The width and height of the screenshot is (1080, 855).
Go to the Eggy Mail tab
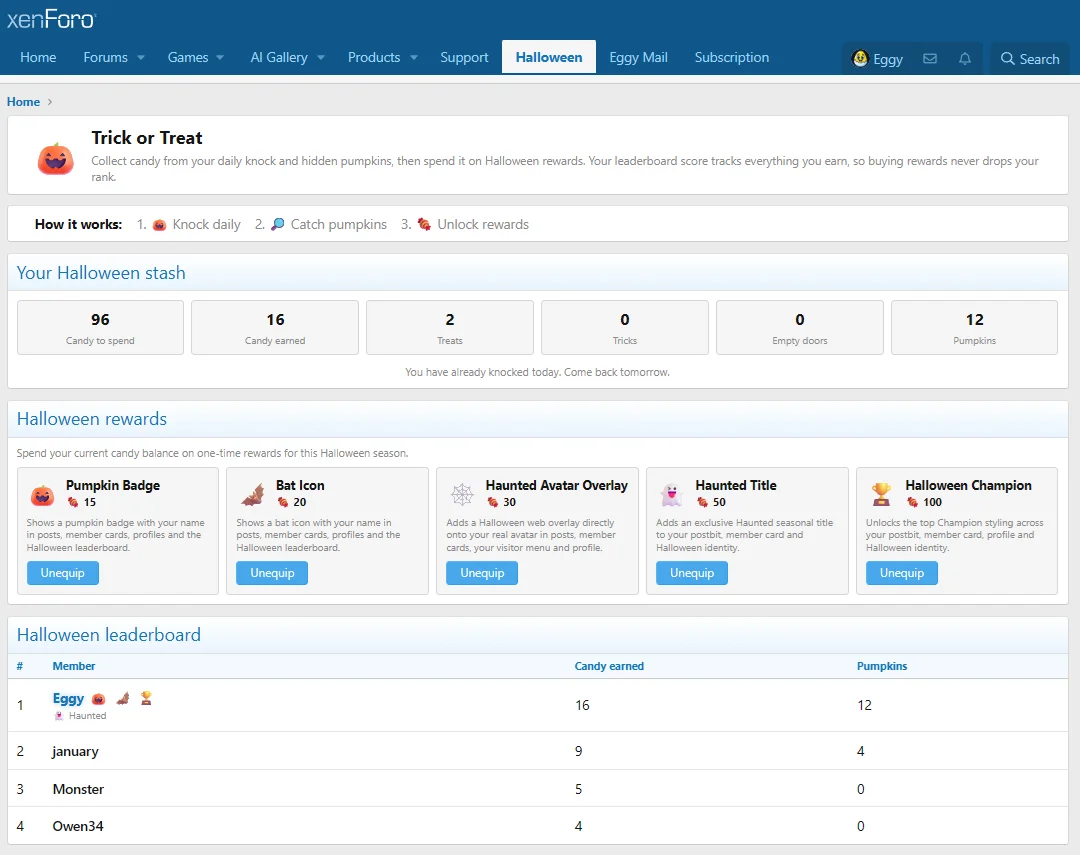(638, 57)
